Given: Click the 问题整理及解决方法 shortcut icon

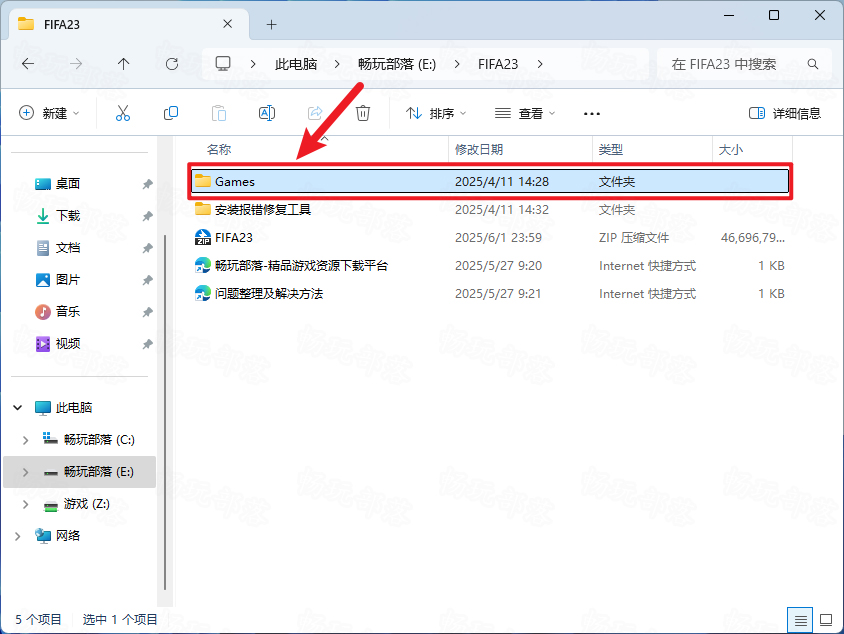Looking at the screenshot, I should 203,293.
